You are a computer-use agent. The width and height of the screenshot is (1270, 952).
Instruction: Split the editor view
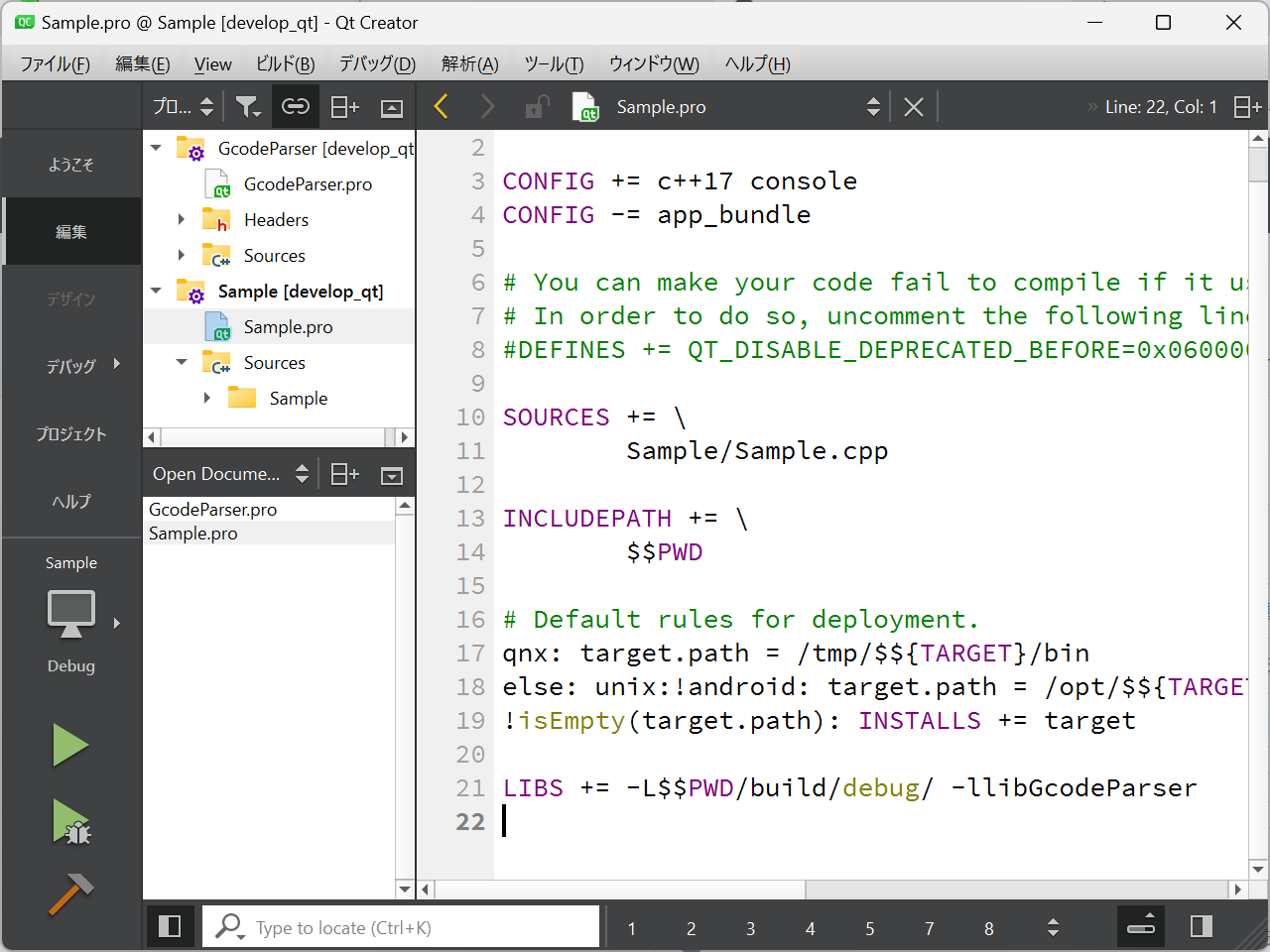pos(1247,106)
